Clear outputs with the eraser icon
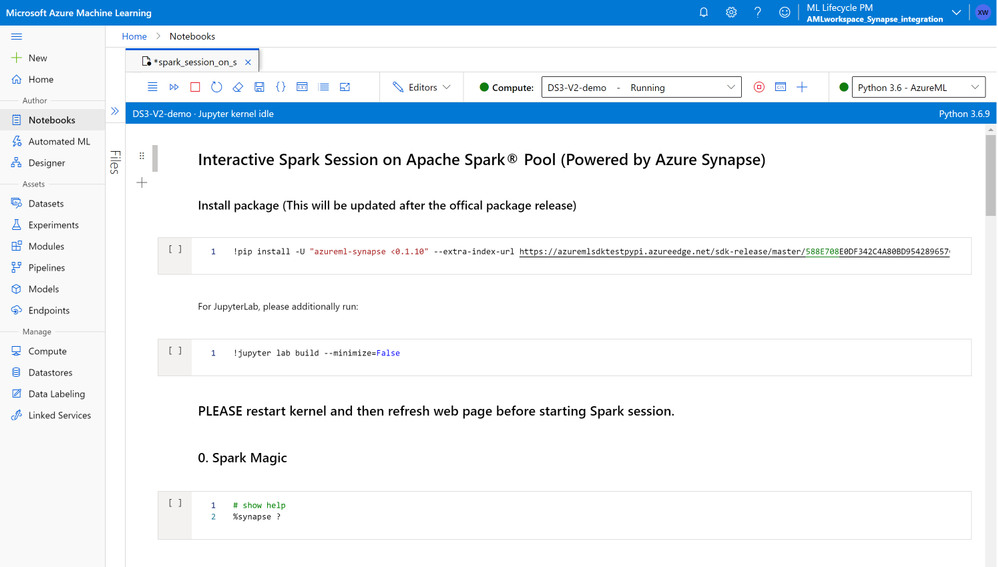Viewport: 998px width, 567px height. click(x=238, y=87)
